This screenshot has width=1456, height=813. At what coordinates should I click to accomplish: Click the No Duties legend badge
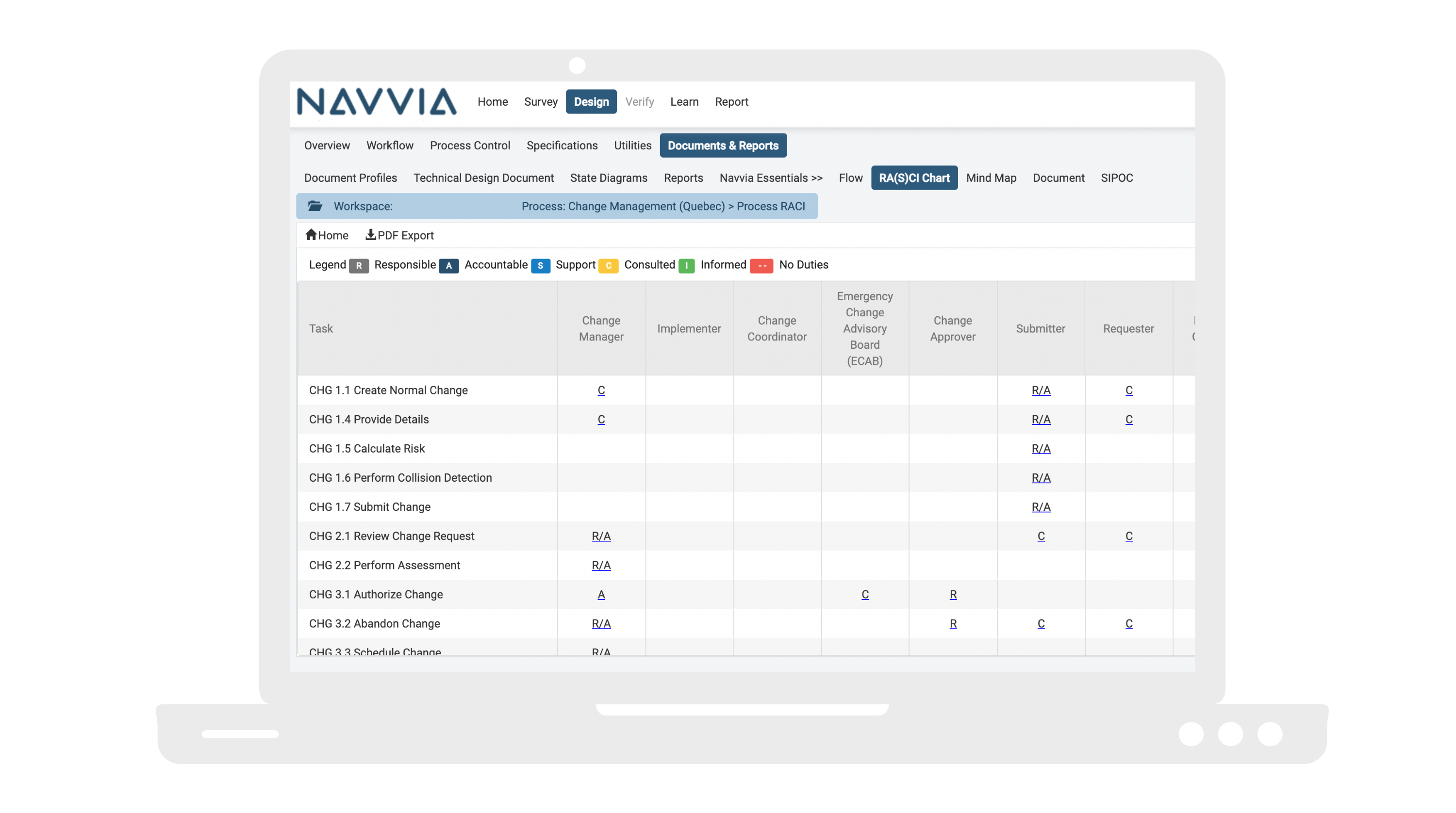761,265
